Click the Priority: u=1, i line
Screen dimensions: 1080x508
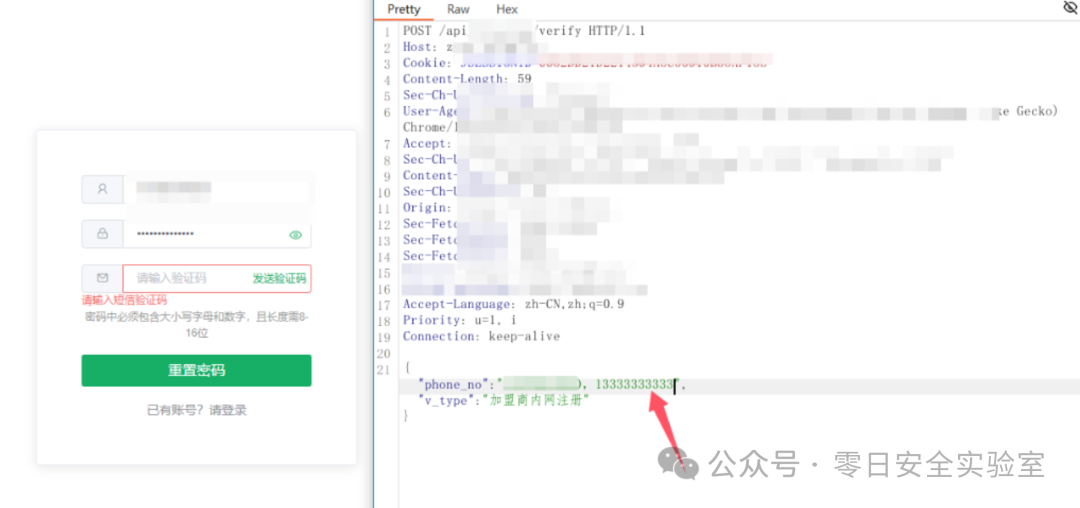coord(459,320)
